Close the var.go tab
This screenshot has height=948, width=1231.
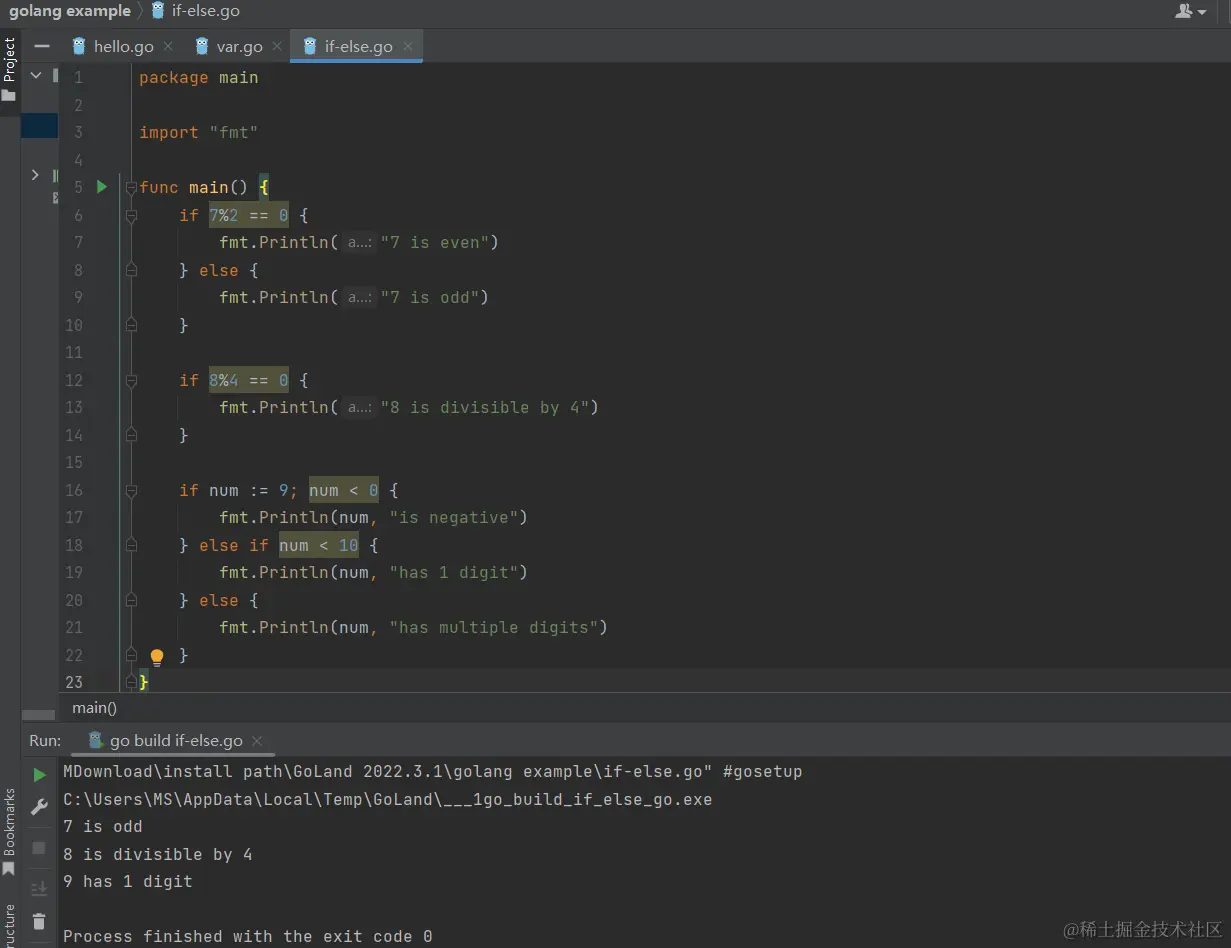tap(277, 46)
